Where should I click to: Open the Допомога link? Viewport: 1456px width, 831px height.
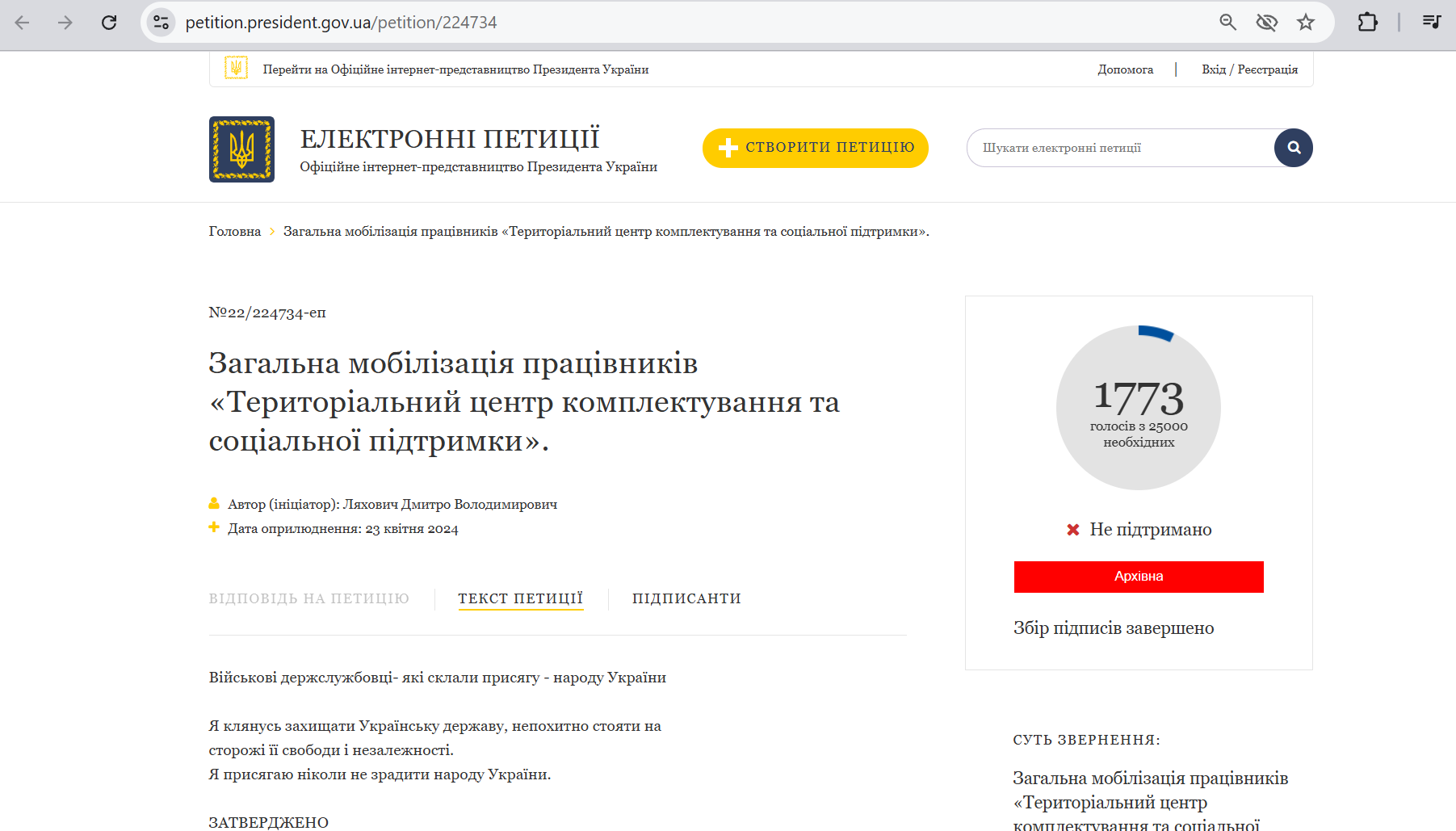(1126, 69)
